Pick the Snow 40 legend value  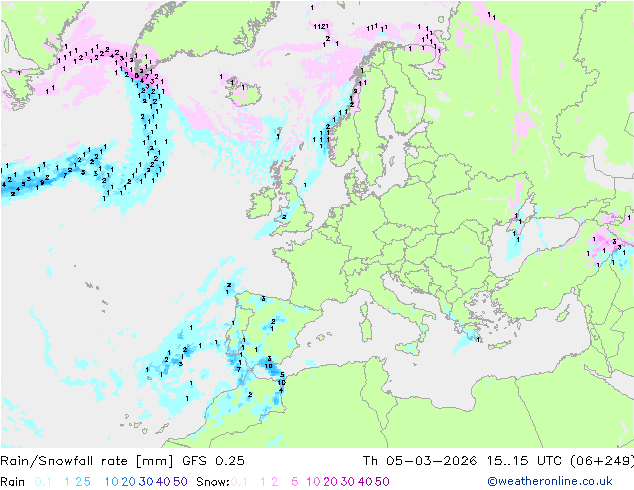[x=365, y=482]
